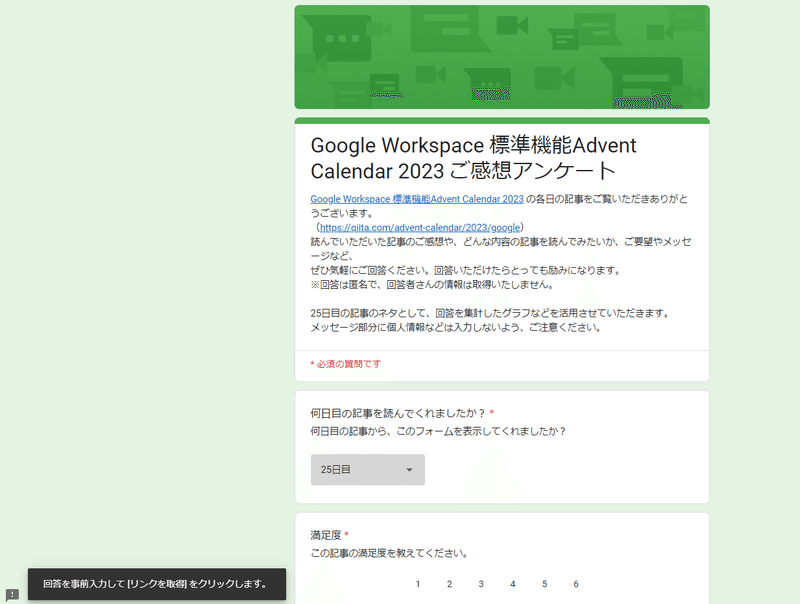The image size is (800, 604).
Task: Click the report problem icon at bottom left
Action: [x=12, y=594]
